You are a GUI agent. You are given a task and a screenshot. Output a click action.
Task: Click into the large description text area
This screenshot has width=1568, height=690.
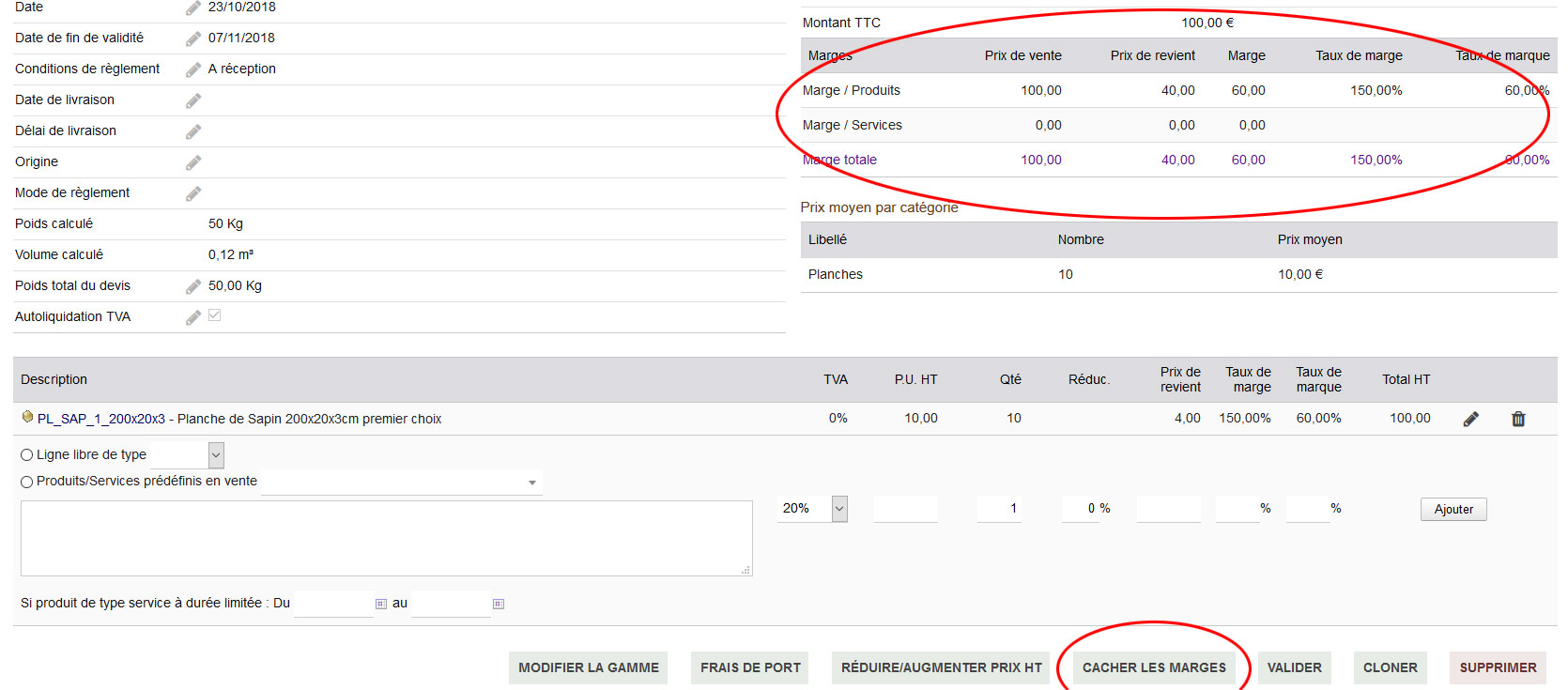[x=386, y=538]
